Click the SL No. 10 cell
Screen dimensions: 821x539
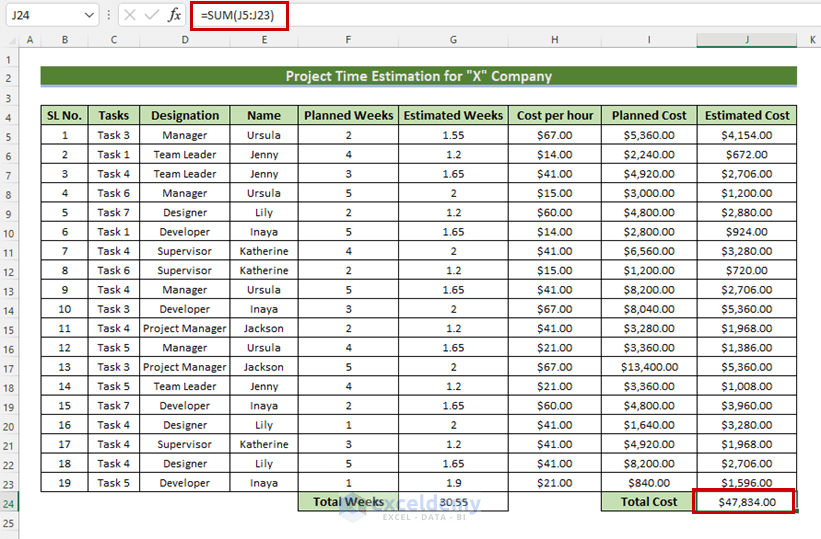(x=64, y=309)
